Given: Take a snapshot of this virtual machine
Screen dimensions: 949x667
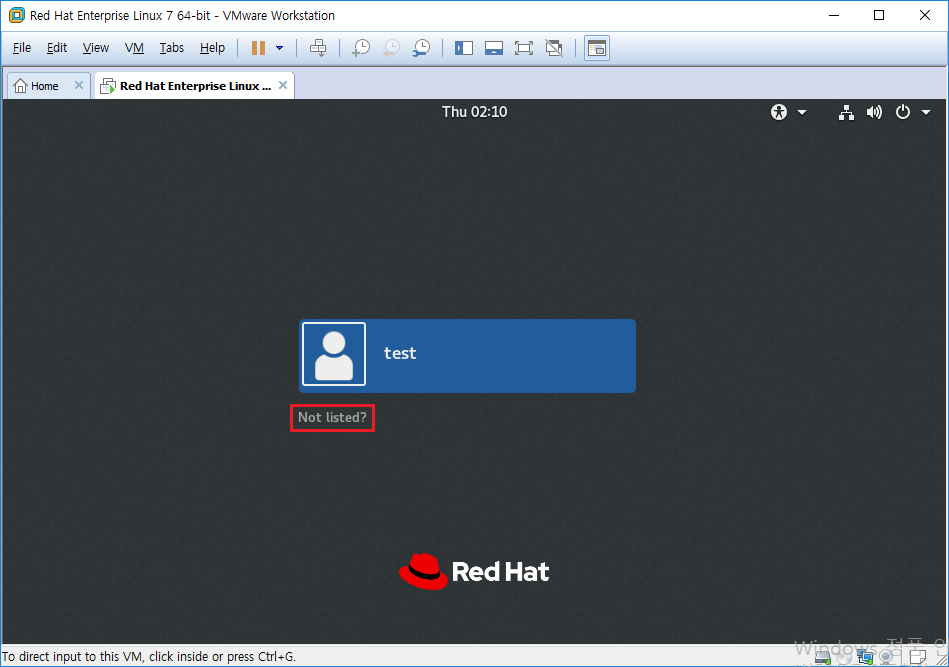Looking at the screenshot, I should [361, 48].
